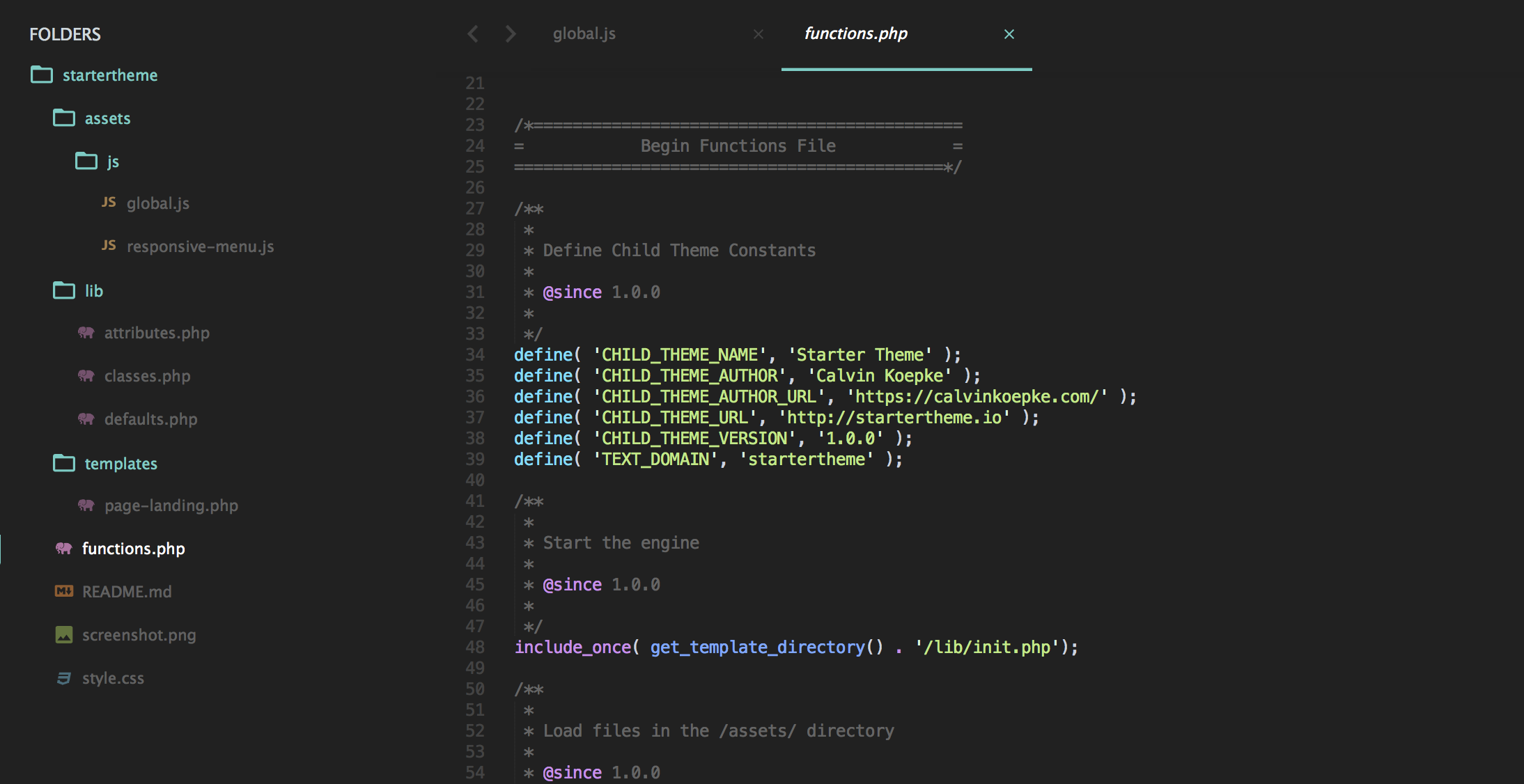Collapse the lib folder
This screenshot has height=784, width=1524.
click(x=64, y=290)
